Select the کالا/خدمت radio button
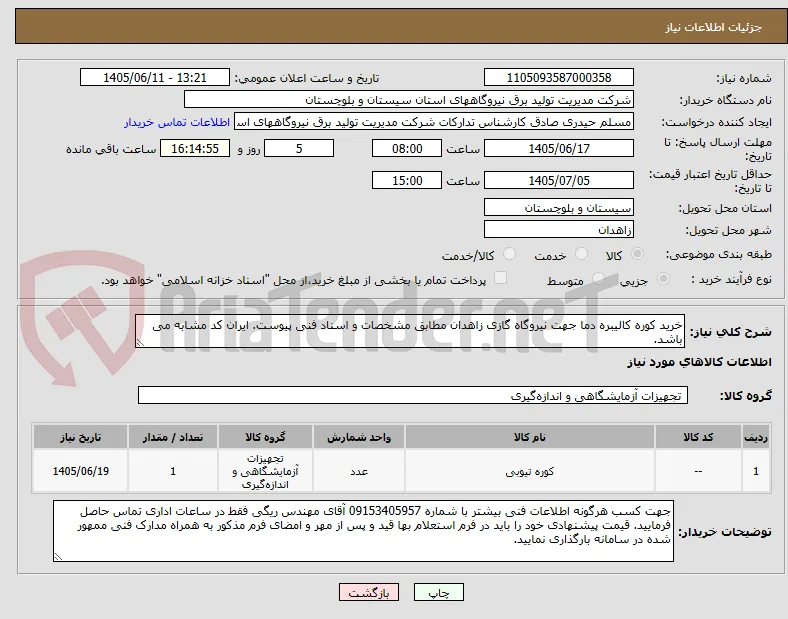This screenshot has height=619, width=788. tap(509, 254)
